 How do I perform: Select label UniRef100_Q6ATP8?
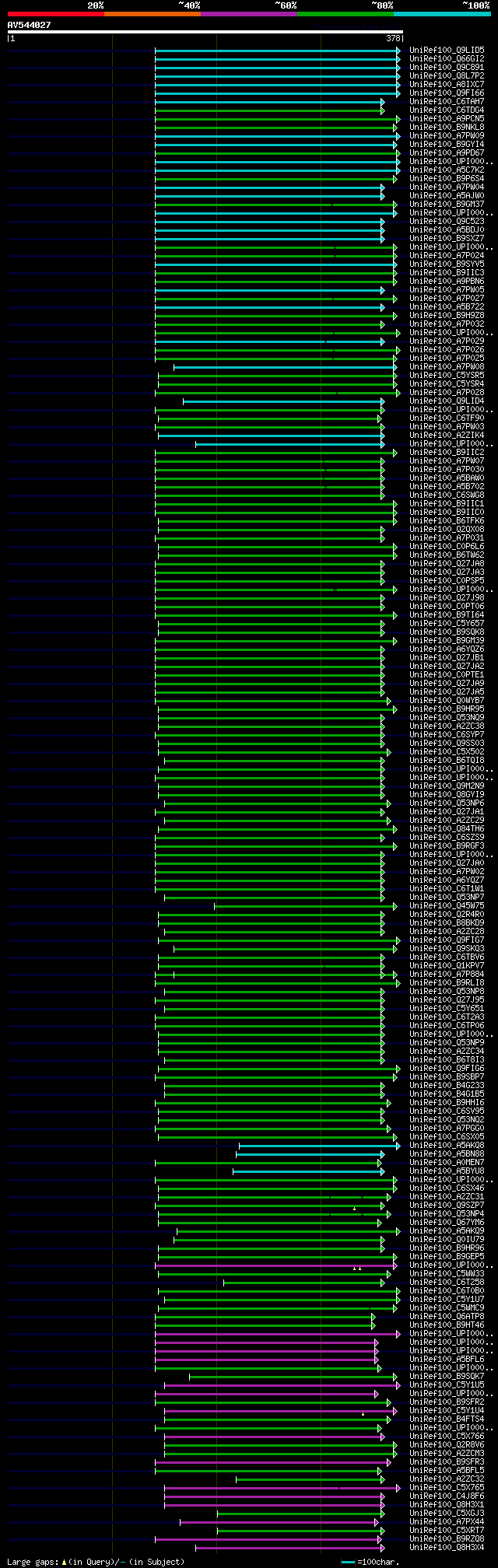[x=447, y=1317]
